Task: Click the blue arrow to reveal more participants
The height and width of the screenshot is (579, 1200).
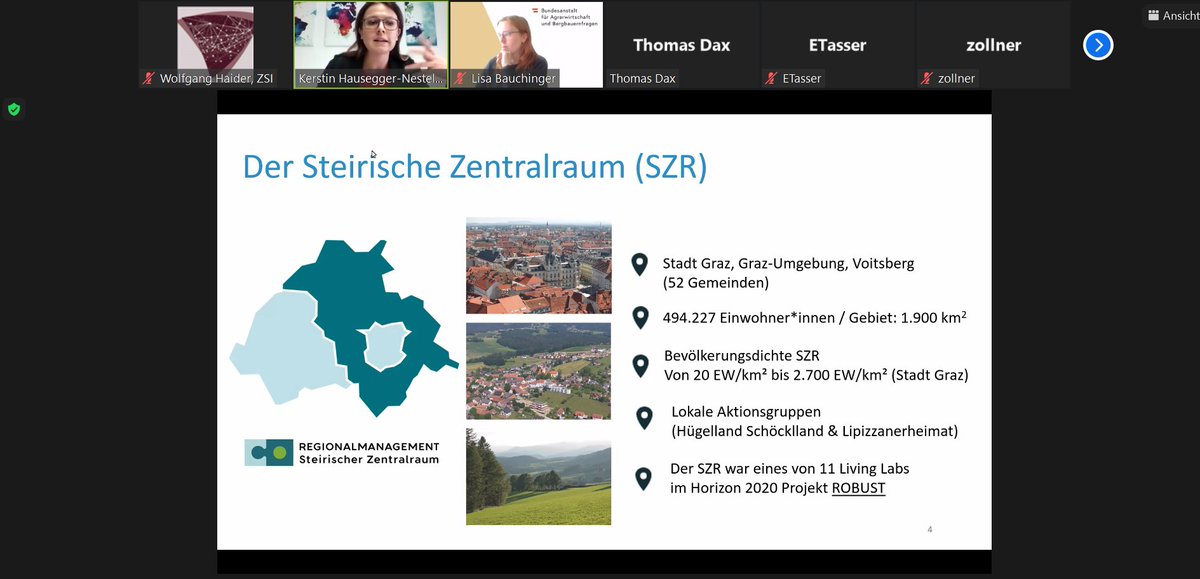Action: click(x=1098, y=44)
